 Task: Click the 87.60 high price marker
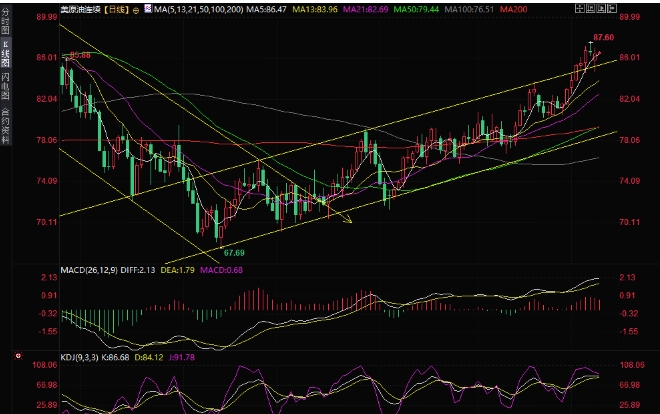[604, 37]
